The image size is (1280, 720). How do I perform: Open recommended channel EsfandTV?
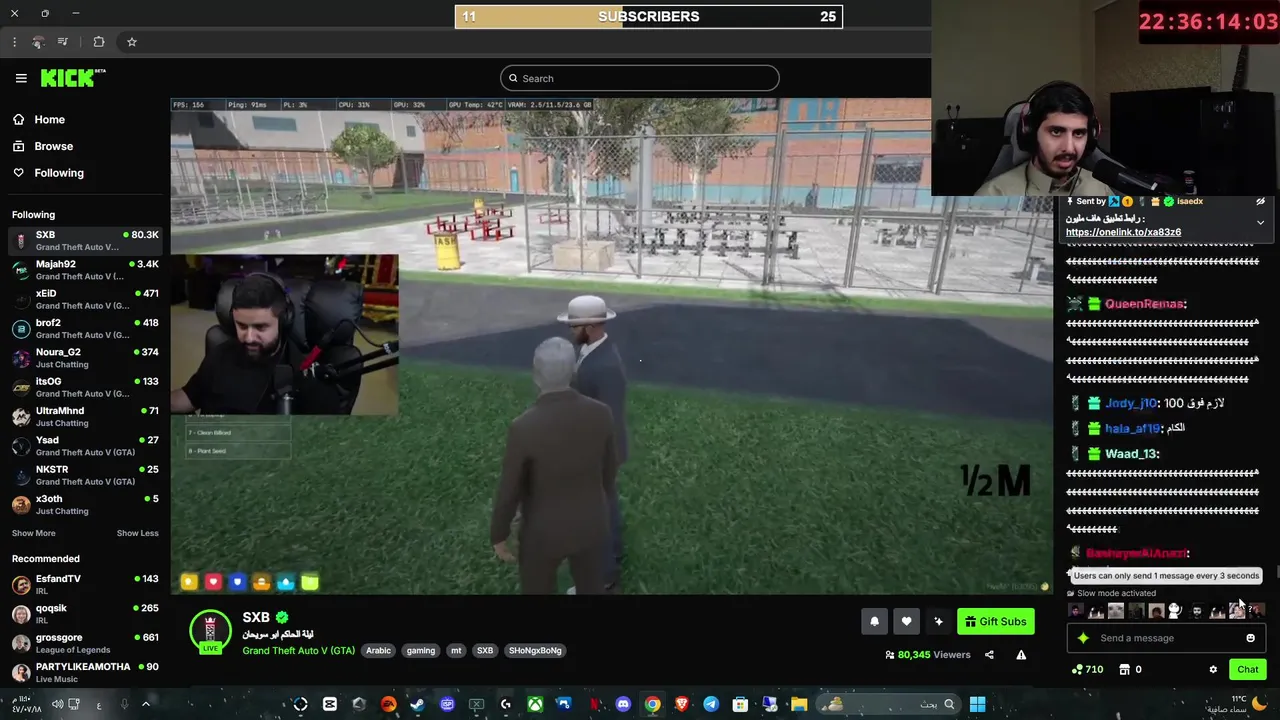pos(85,585)
